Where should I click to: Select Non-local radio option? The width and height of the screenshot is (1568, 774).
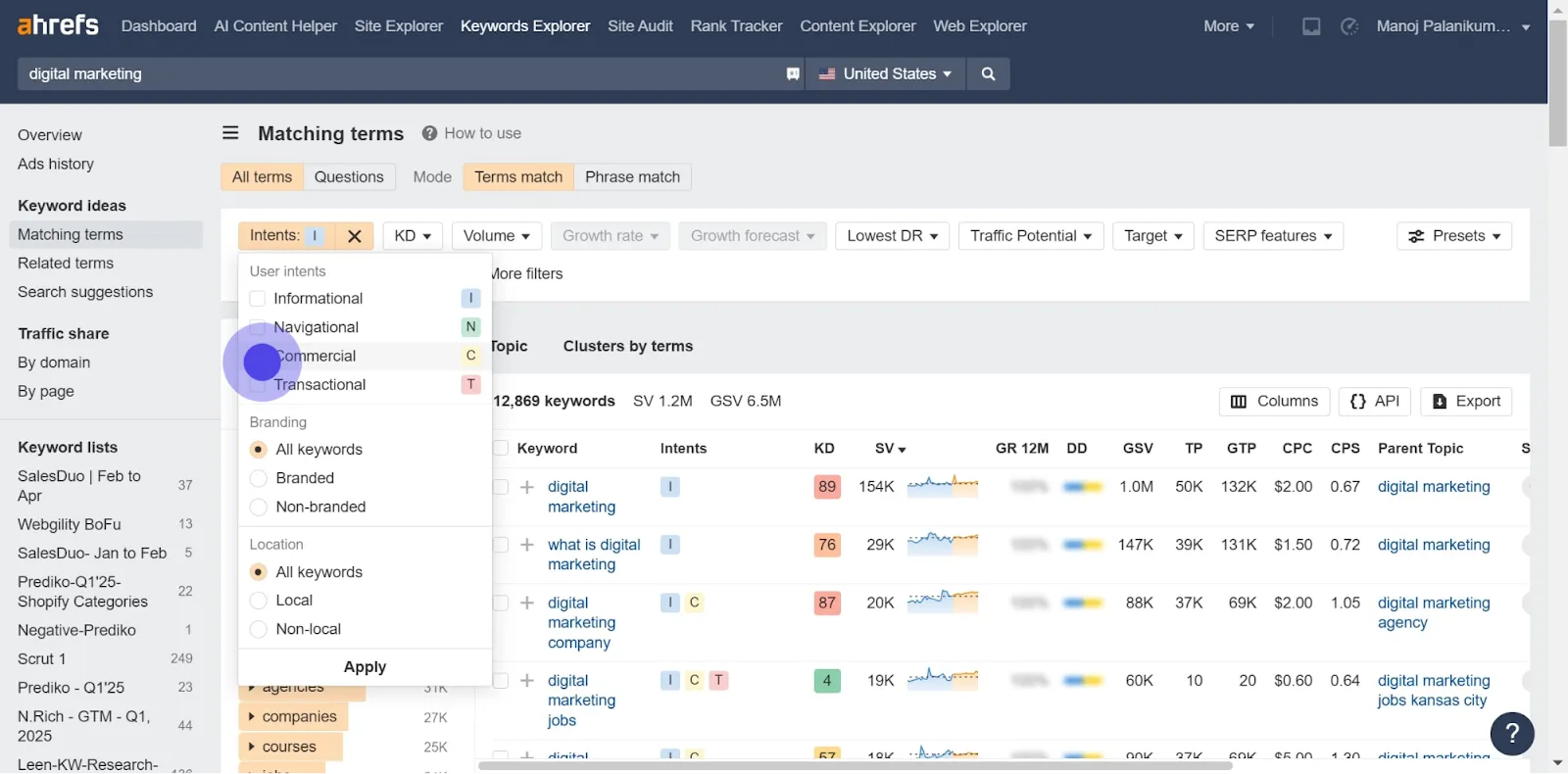coord(259,630)
